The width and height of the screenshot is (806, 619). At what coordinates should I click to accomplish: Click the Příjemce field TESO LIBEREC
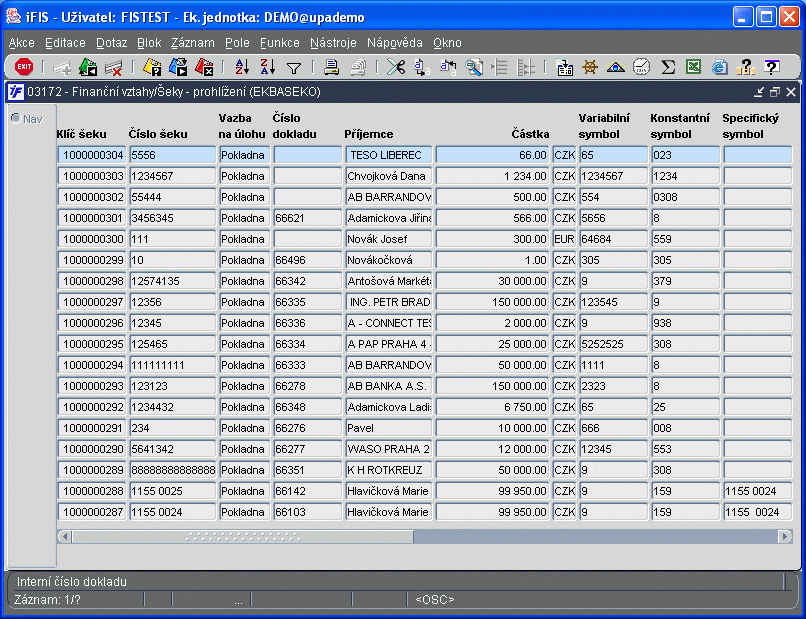[x=389, y=155]
